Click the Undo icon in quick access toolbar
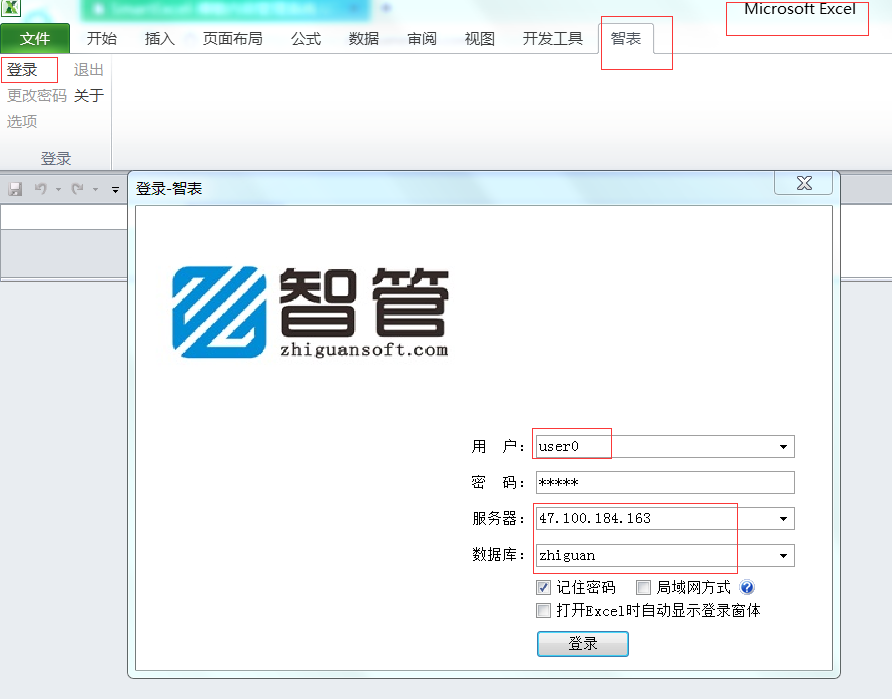Screen dimensions: 892x699 [x=40, y=189]
